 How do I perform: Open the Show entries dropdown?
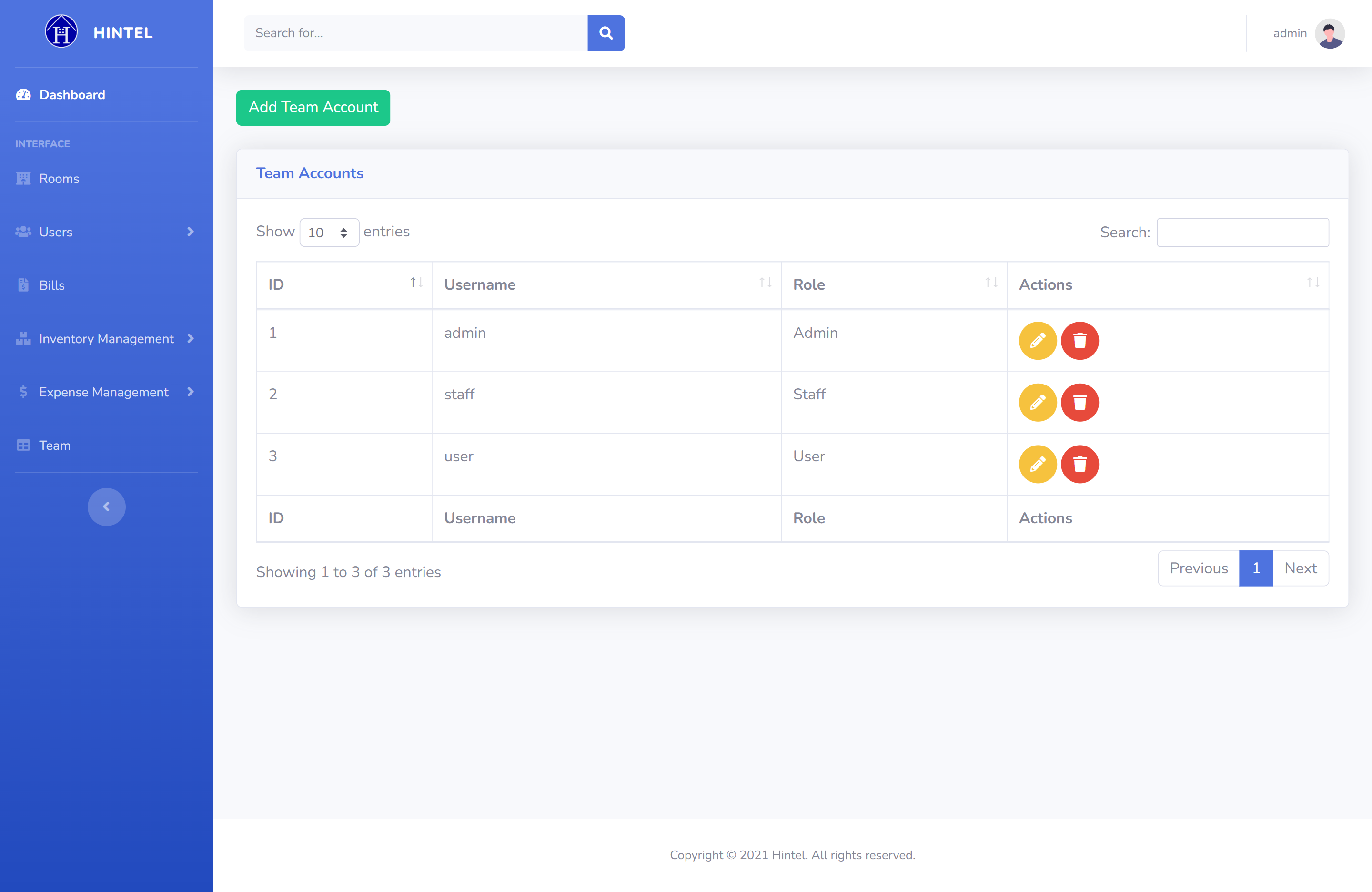(x=329, y=232)
